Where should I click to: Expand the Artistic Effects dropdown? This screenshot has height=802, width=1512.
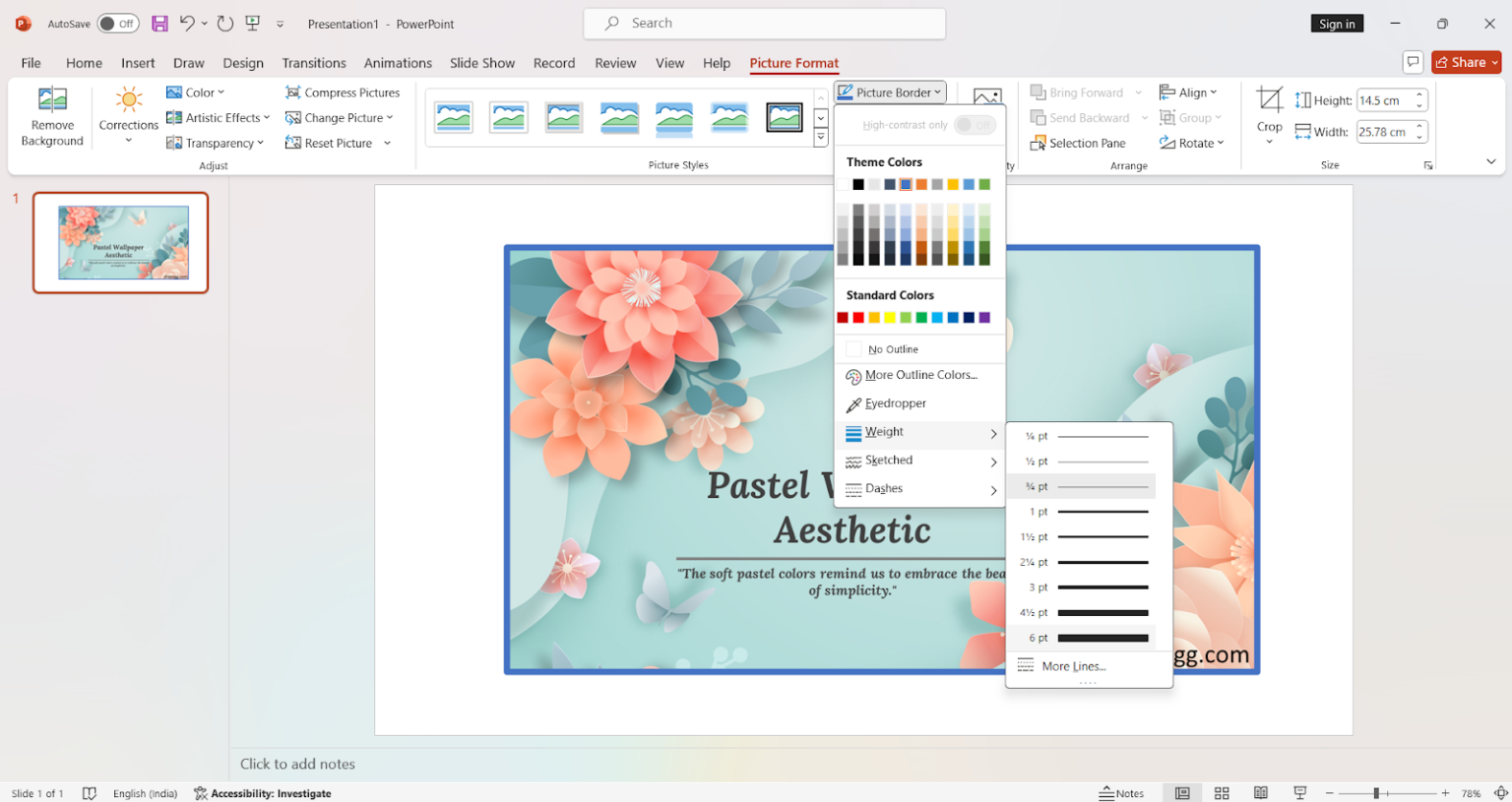[x=219, y=117]
